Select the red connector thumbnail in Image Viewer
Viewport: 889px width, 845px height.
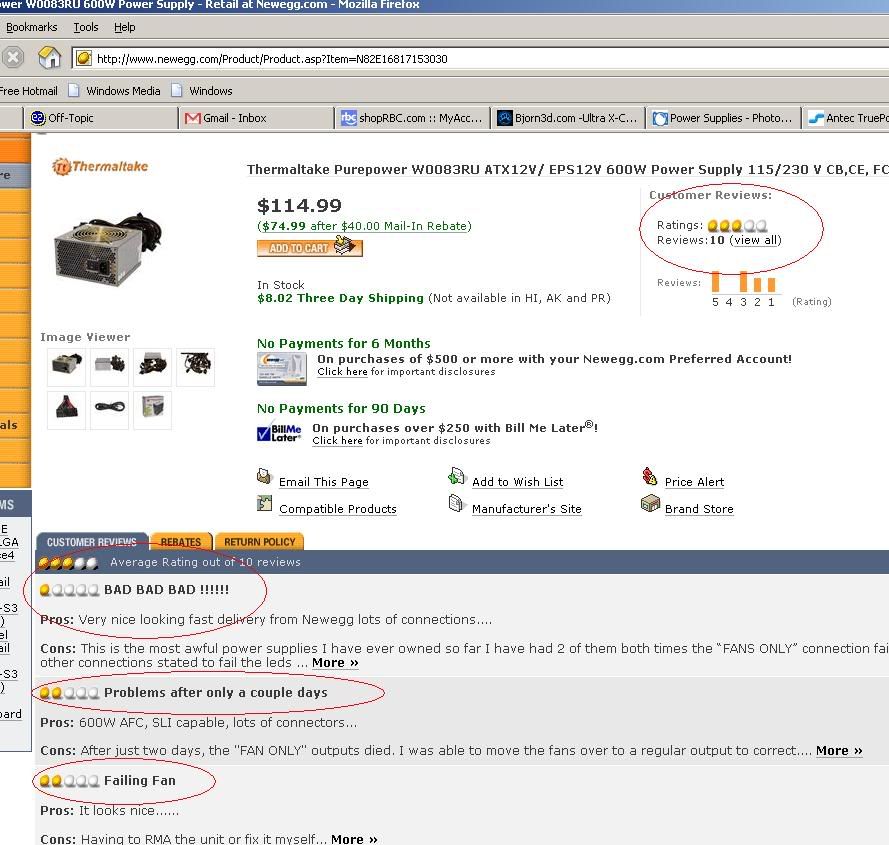[66, 410]
